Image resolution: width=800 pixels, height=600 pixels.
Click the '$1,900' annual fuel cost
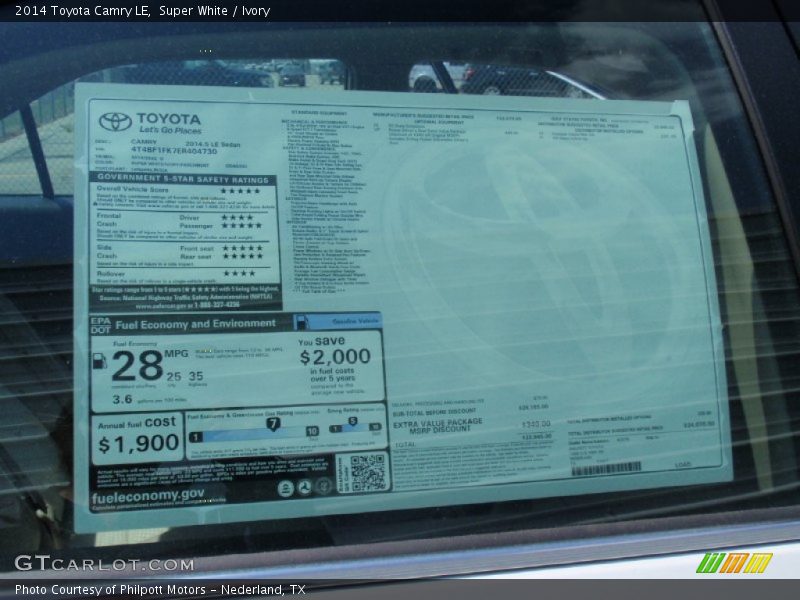tap(138, 443)
